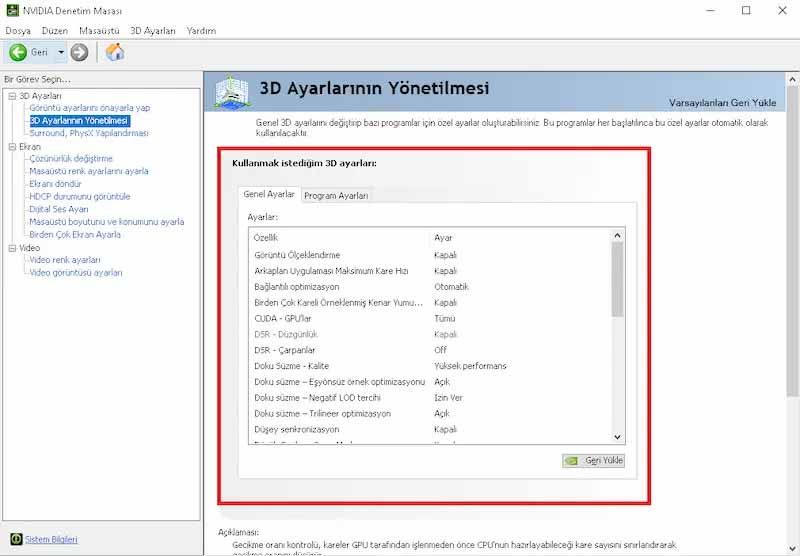This screenshot has height=556, width=800.
Task: Open Dijital Ses Ayarı
Action: (59, 209)
